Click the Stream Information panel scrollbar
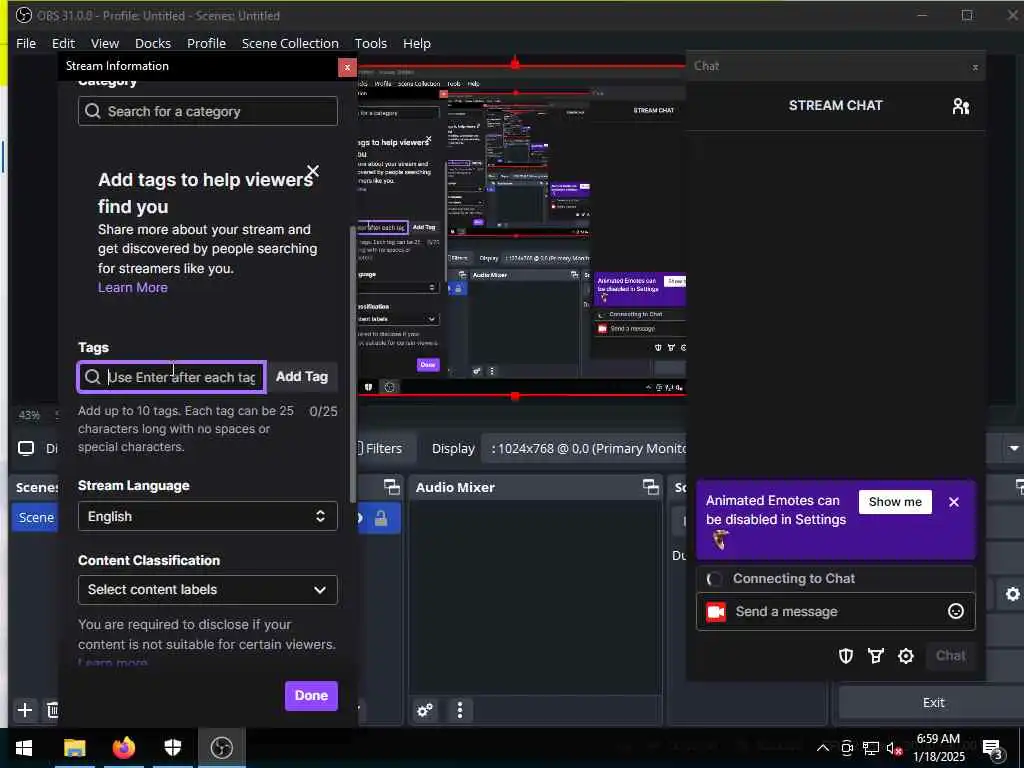 point(353,364)
